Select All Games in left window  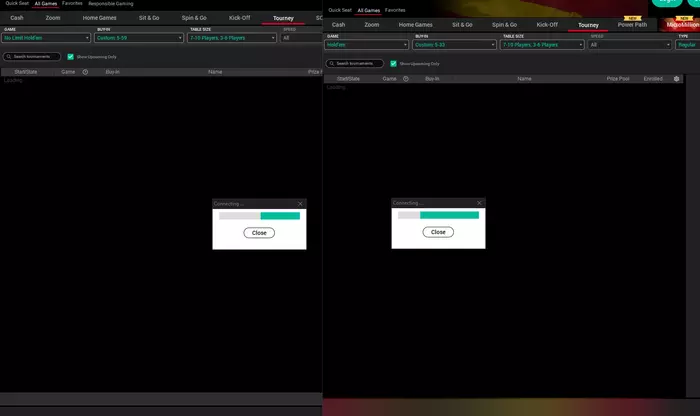46,4
